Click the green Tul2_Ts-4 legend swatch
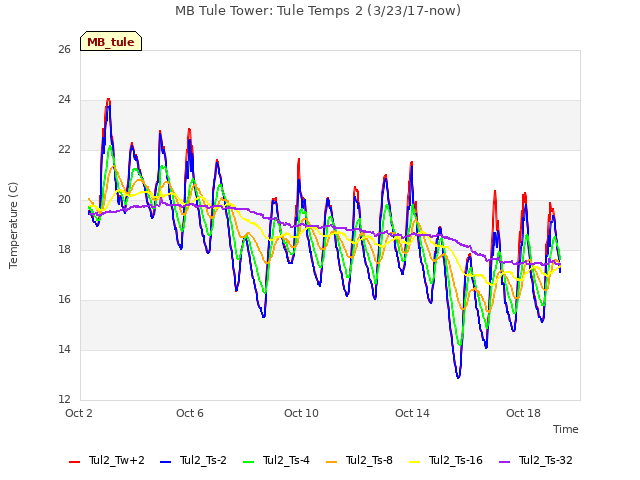Screen dimensions: 640x480 (249, 462)
